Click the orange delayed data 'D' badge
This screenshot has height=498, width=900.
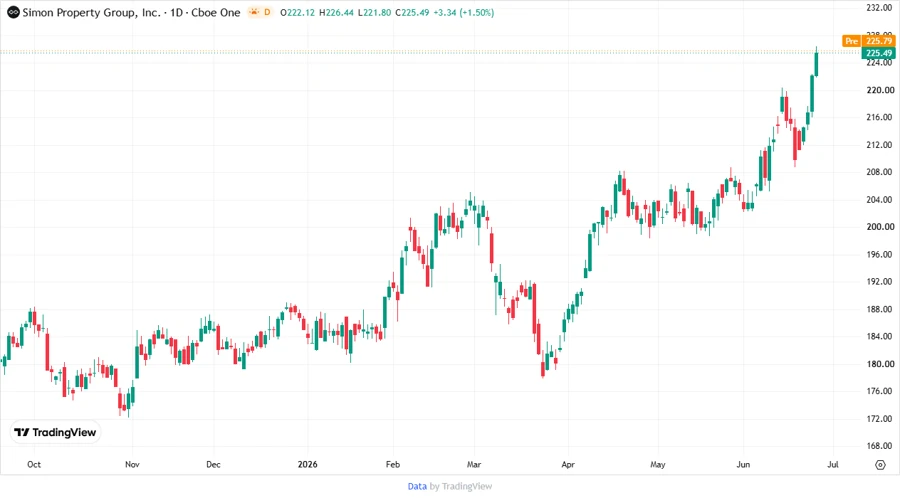click(267, 12)
